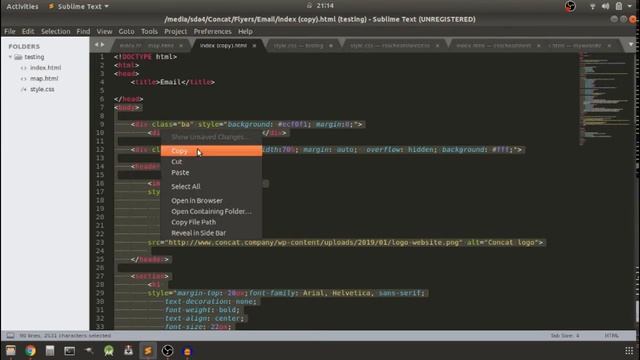Click the Email title text on line 4
640x360 pixels.
point(170,82)
